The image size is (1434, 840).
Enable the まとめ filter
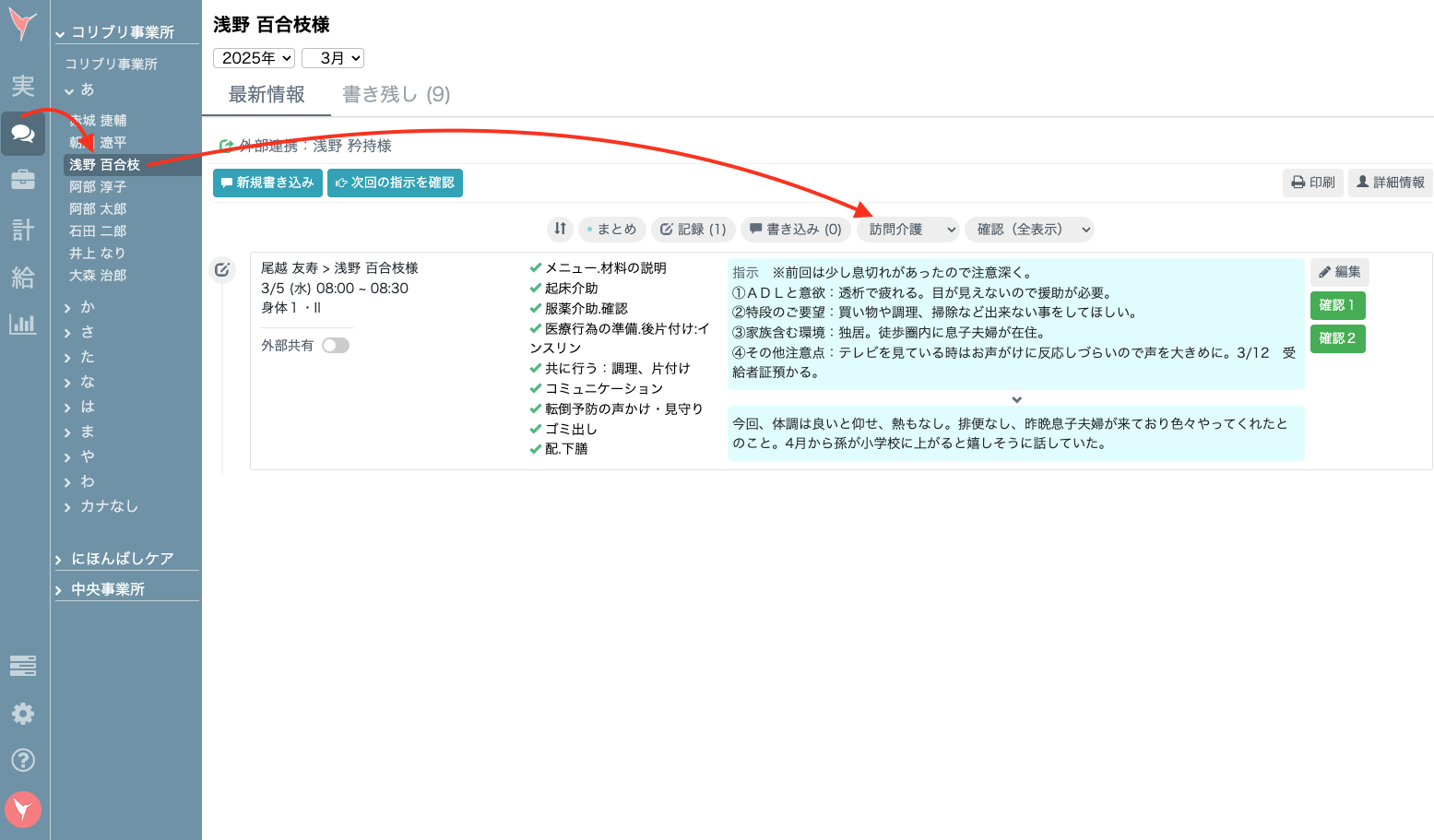click(612, 229)
